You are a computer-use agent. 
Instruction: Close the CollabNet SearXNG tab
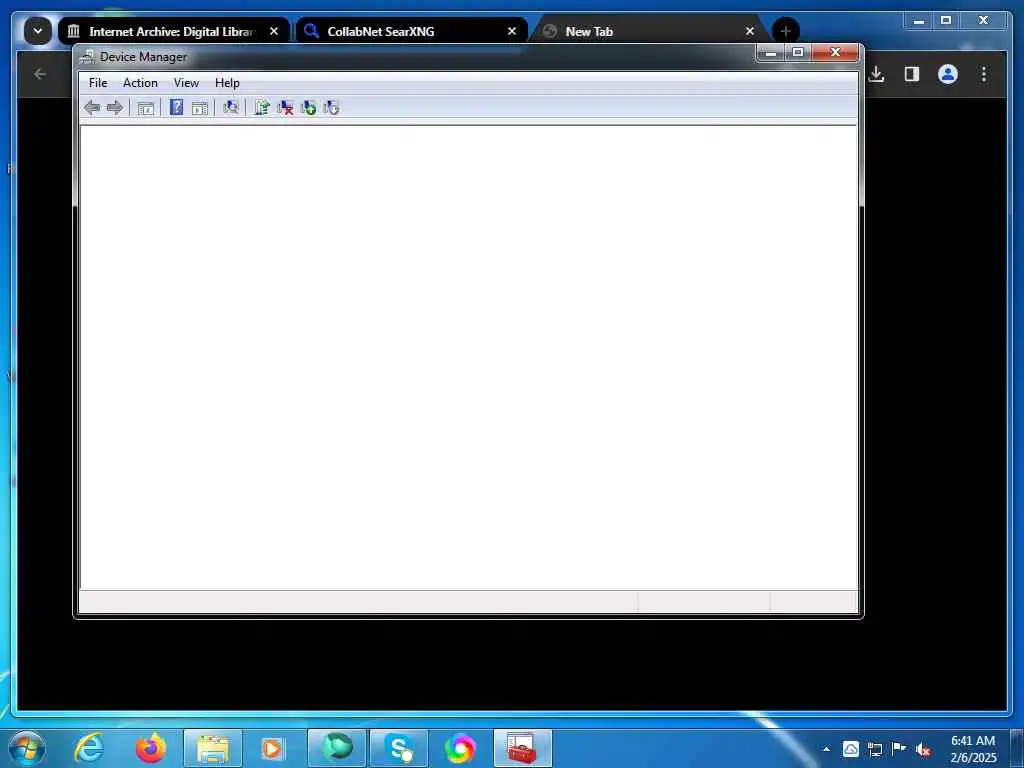coord(512,31)
